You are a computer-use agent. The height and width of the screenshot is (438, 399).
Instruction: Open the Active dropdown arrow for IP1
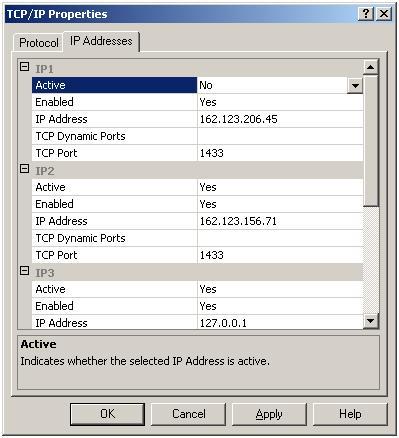[355, 86]
